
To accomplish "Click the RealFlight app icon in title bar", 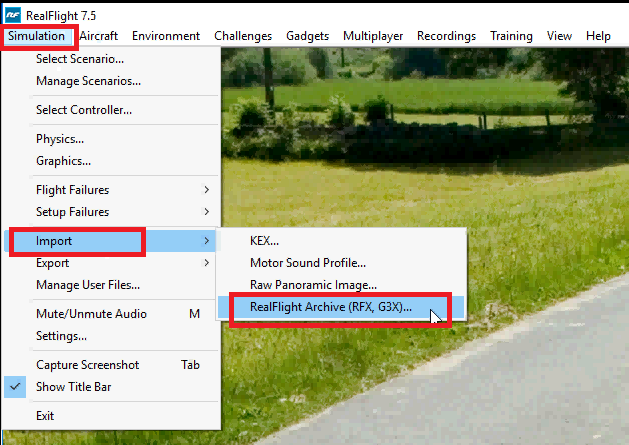I will coord(12,14).
